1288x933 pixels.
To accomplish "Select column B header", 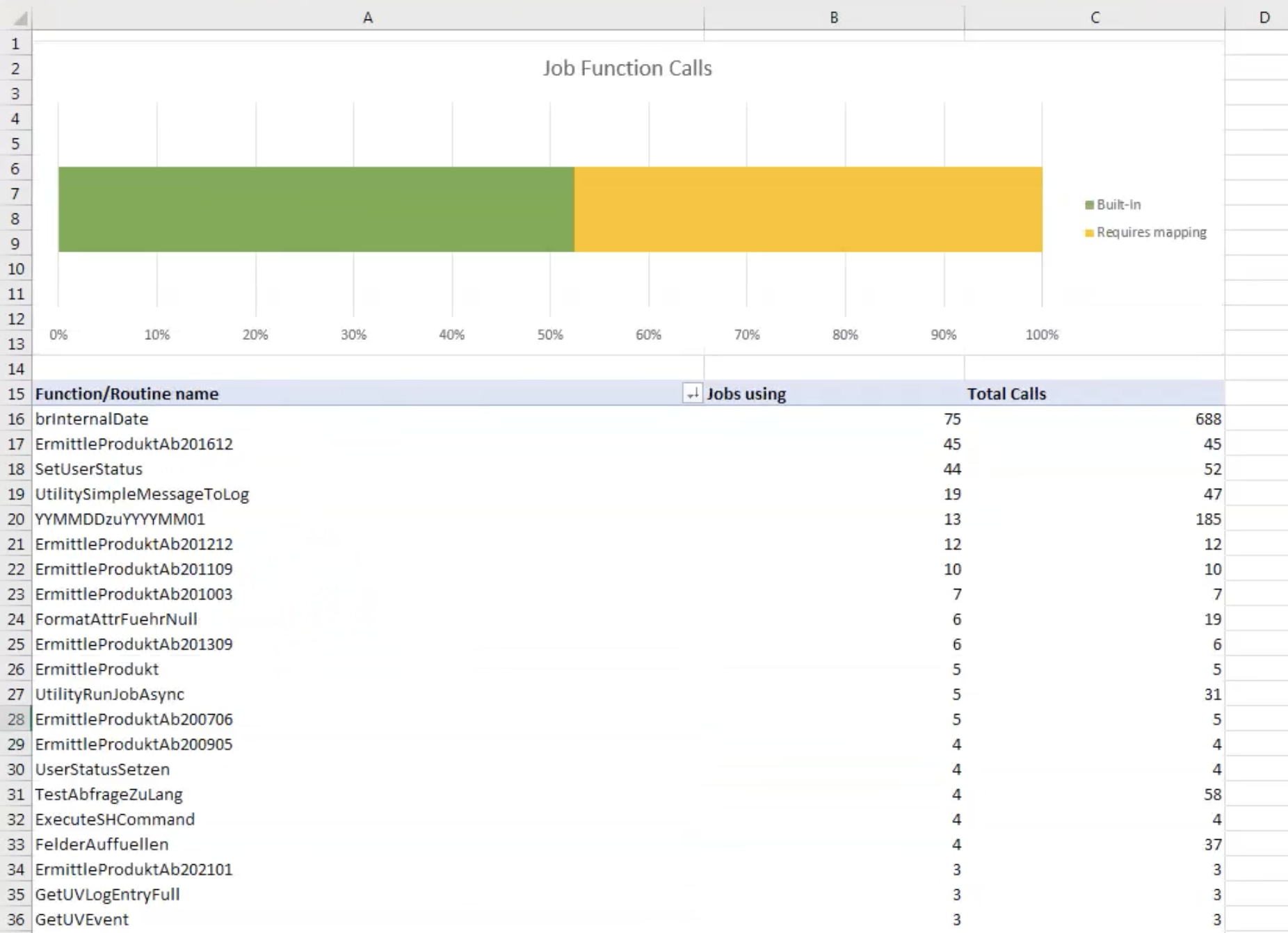I will click(x=833, y=18).
